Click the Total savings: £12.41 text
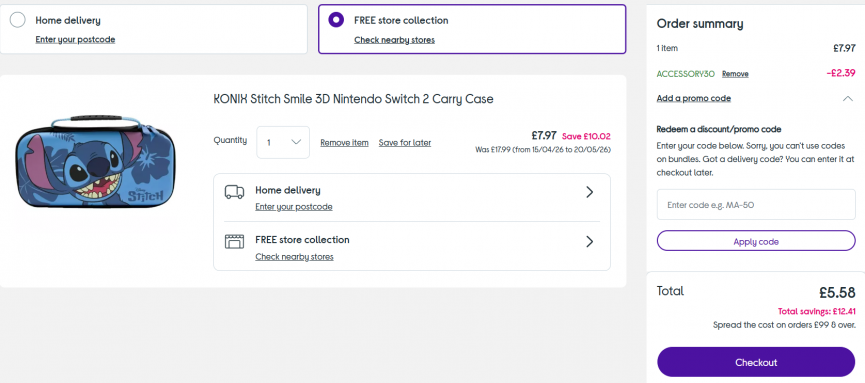Image resolution: width=865 pixels, height=383 pixels. [x=816, y=311]
